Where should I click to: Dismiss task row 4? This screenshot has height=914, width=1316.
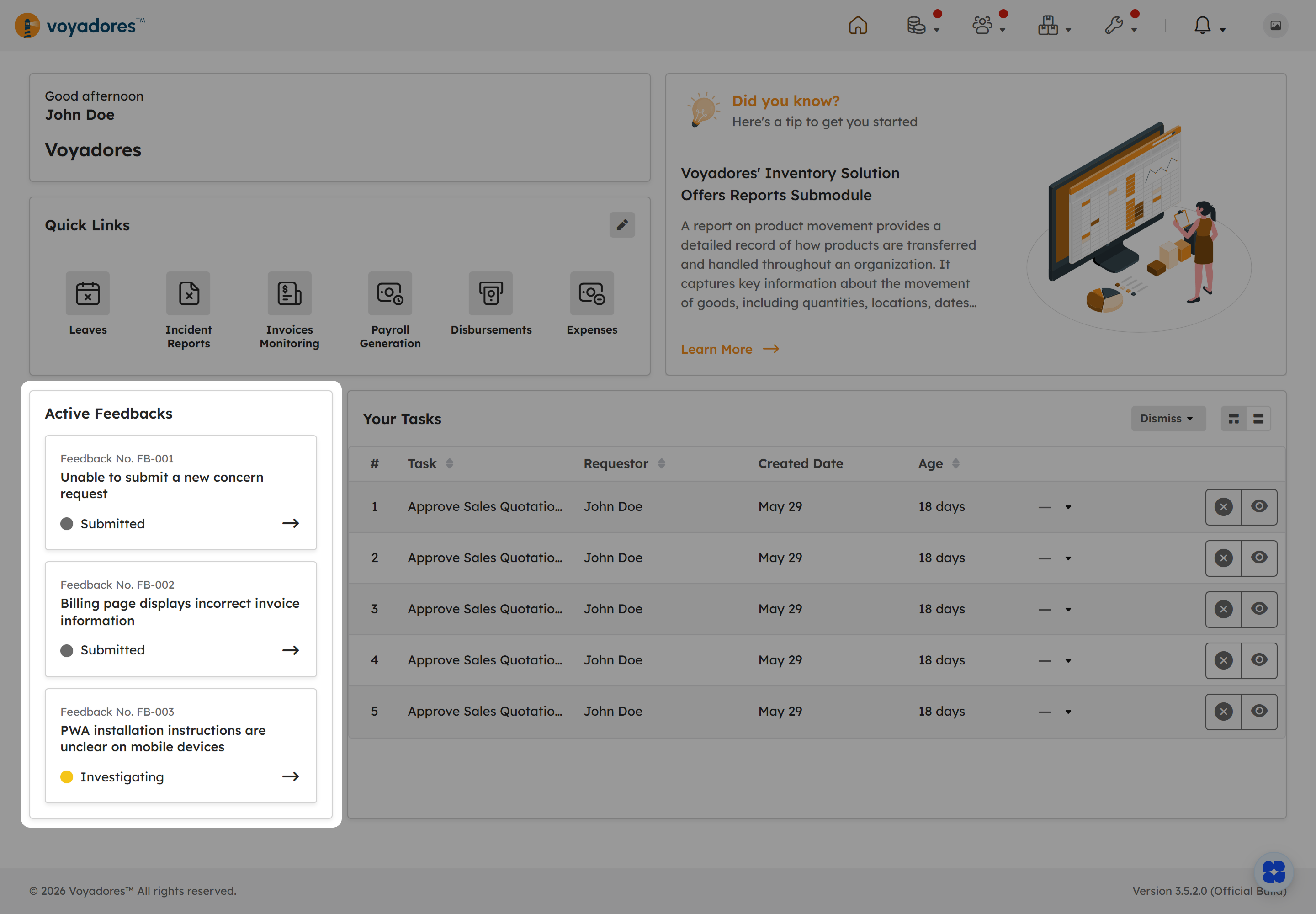[x=1223, y=660]
